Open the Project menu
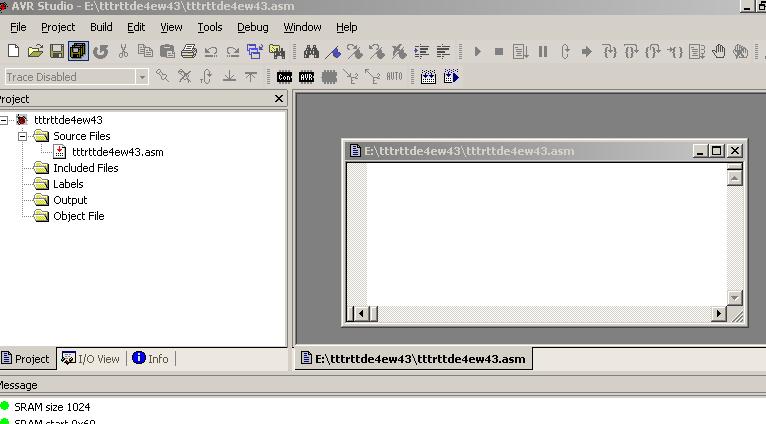The image size is (766, 424). [58, 27]
